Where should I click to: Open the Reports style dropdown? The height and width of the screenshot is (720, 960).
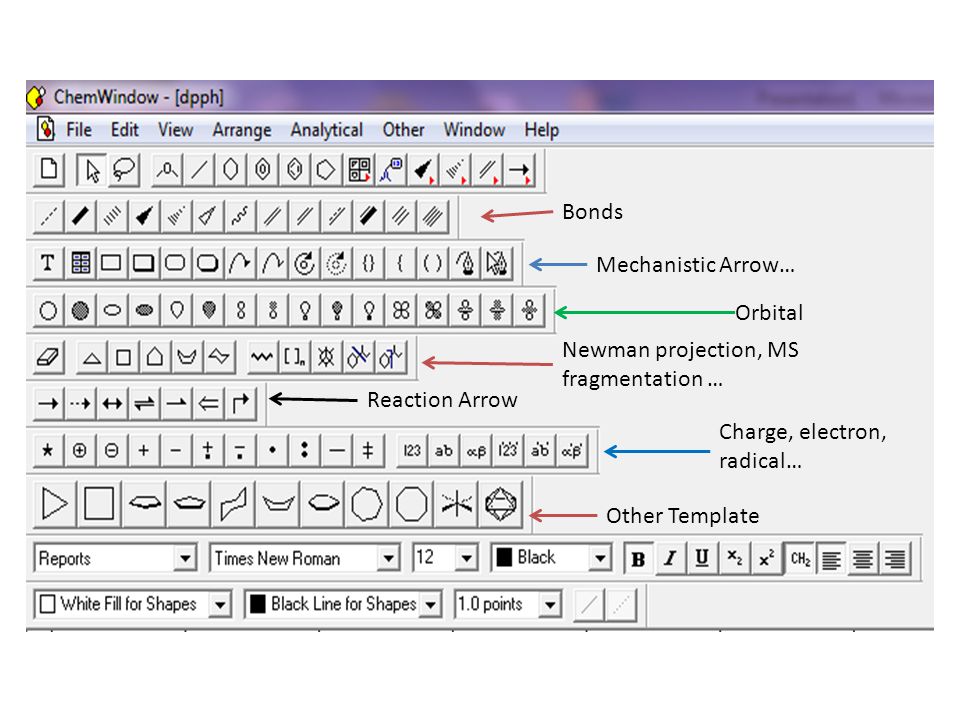pyautogui.click(x=184, y=558)
